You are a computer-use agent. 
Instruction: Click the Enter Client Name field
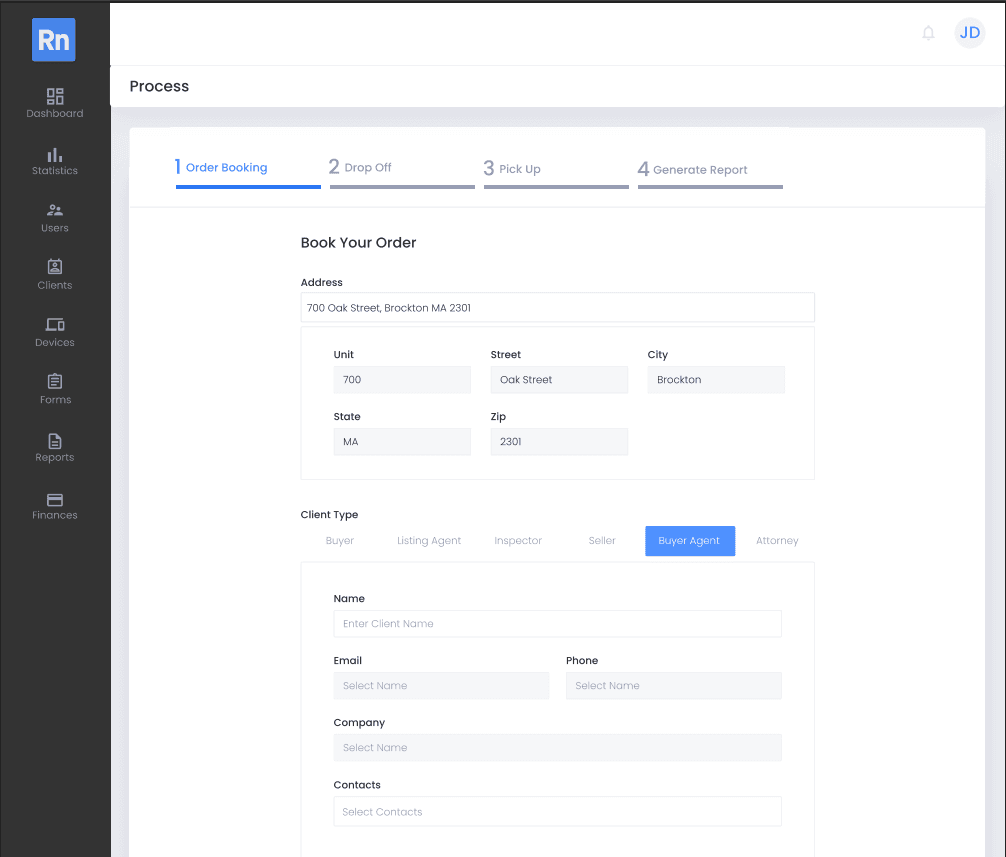(x=557, y=624)
